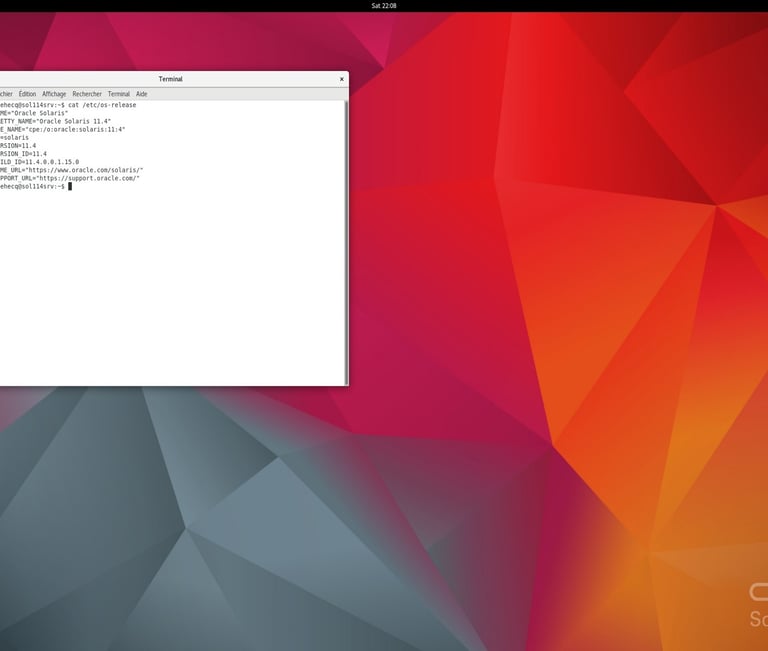Open the Rechercher menu
Viewport: 768px width, 651px height.
87,94
